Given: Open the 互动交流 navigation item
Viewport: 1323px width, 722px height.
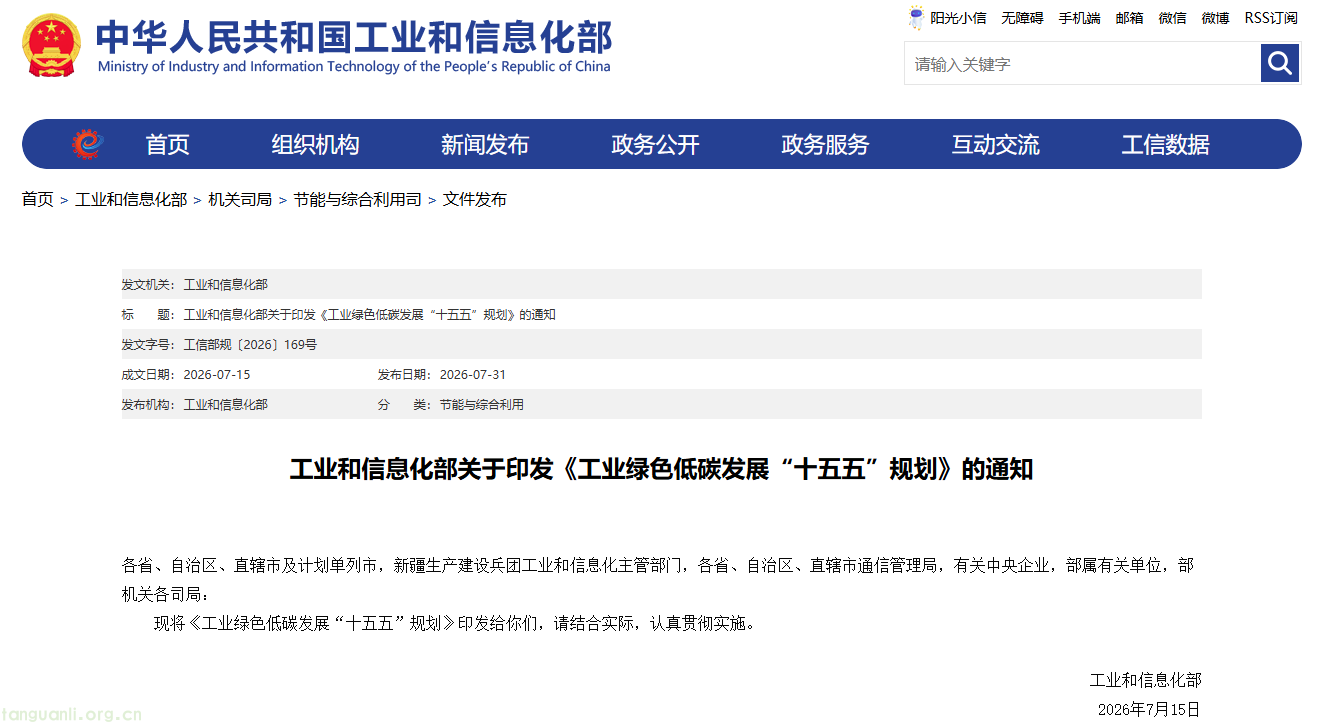Looking at the screenshot, I should tap(995, 144).
